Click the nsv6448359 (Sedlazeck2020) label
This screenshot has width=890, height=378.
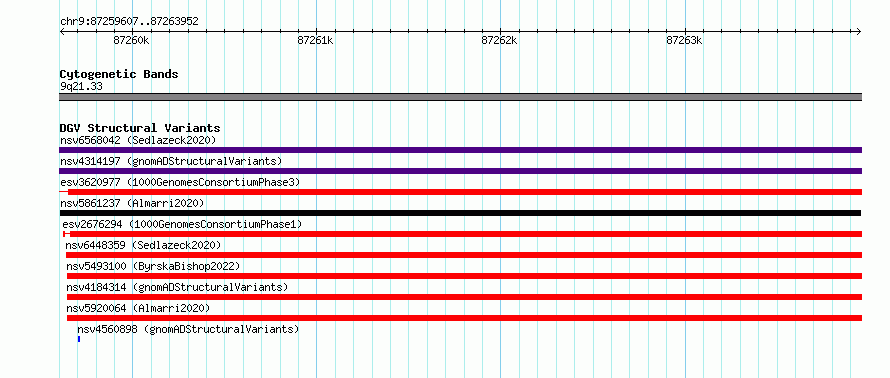click(143, 245)
